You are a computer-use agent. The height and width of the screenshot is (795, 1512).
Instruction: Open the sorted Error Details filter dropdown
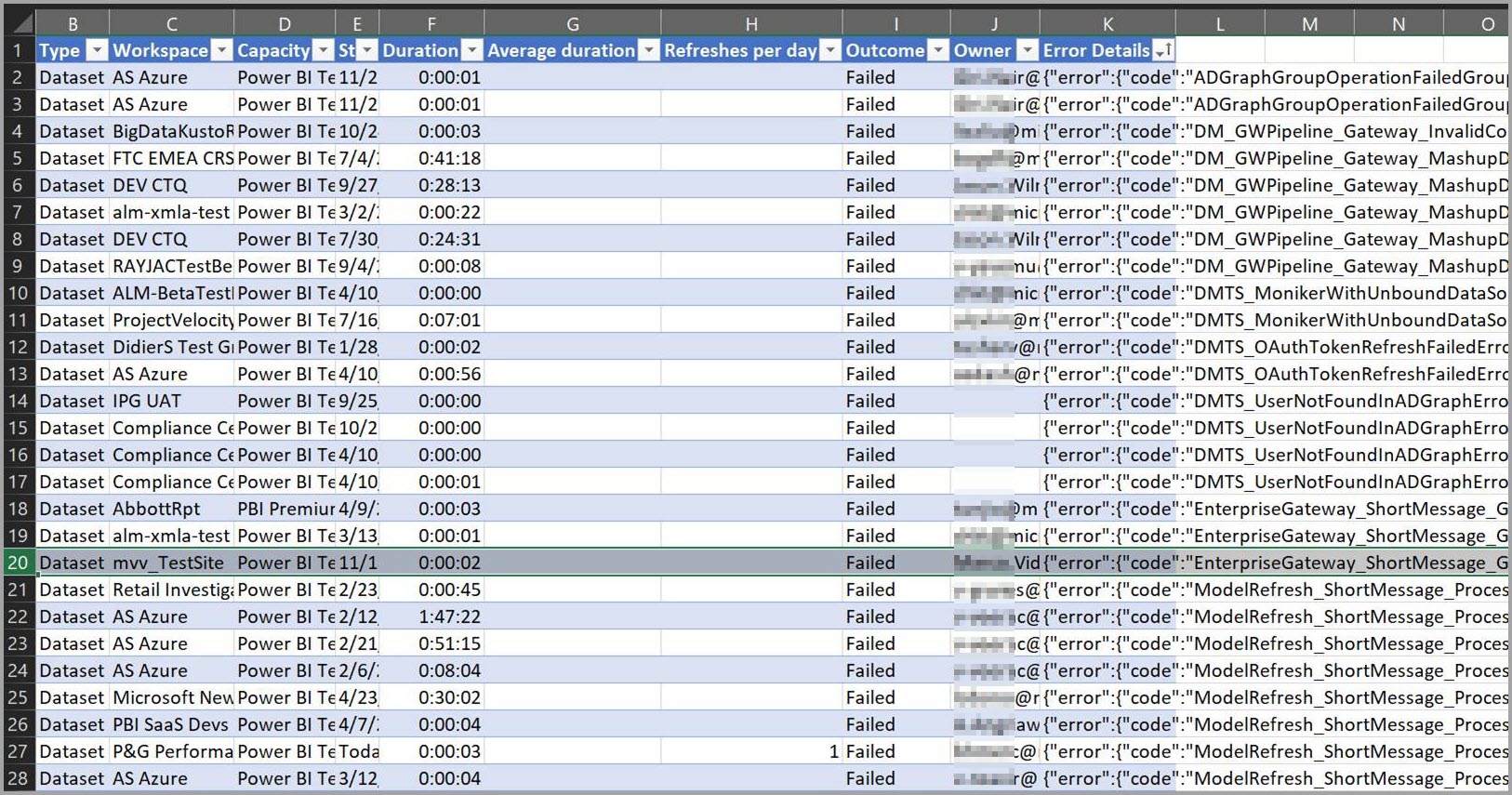pyautogui.click(x=1163, y=50)
